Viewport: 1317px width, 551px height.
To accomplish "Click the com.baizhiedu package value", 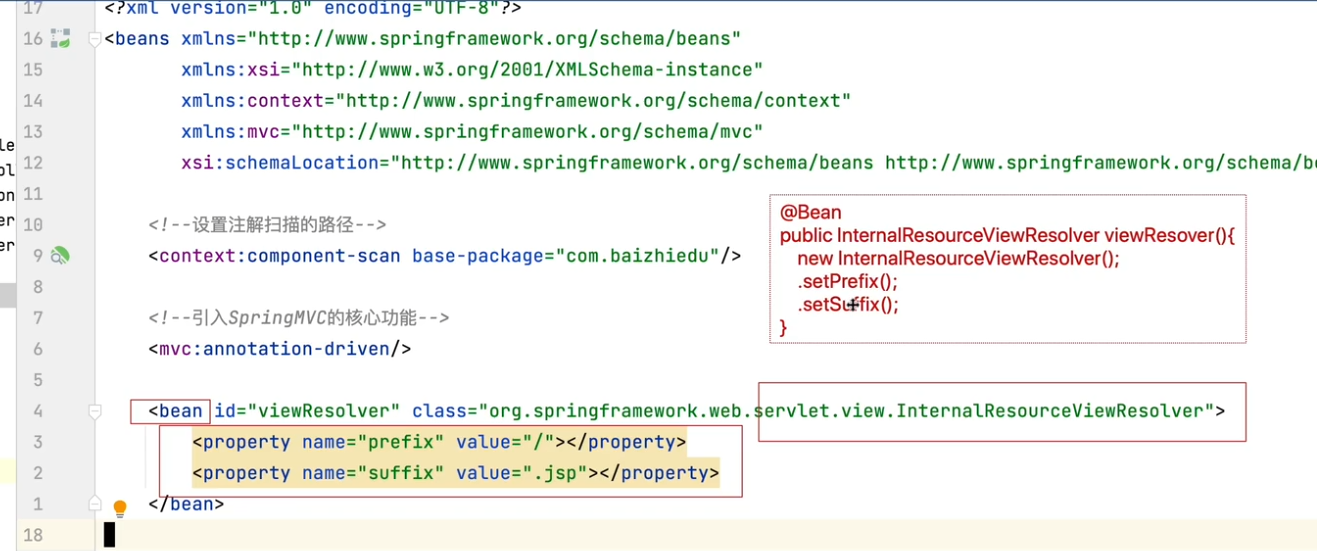I will (637, 256).
